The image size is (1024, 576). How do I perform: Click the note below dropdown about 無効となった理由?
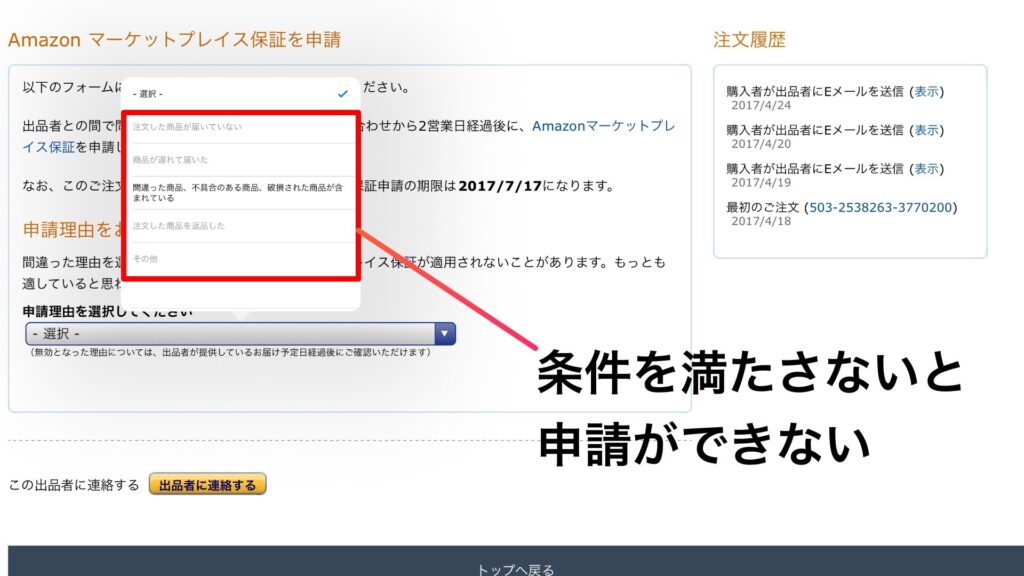pyautogui.click(x=229, y=352)
